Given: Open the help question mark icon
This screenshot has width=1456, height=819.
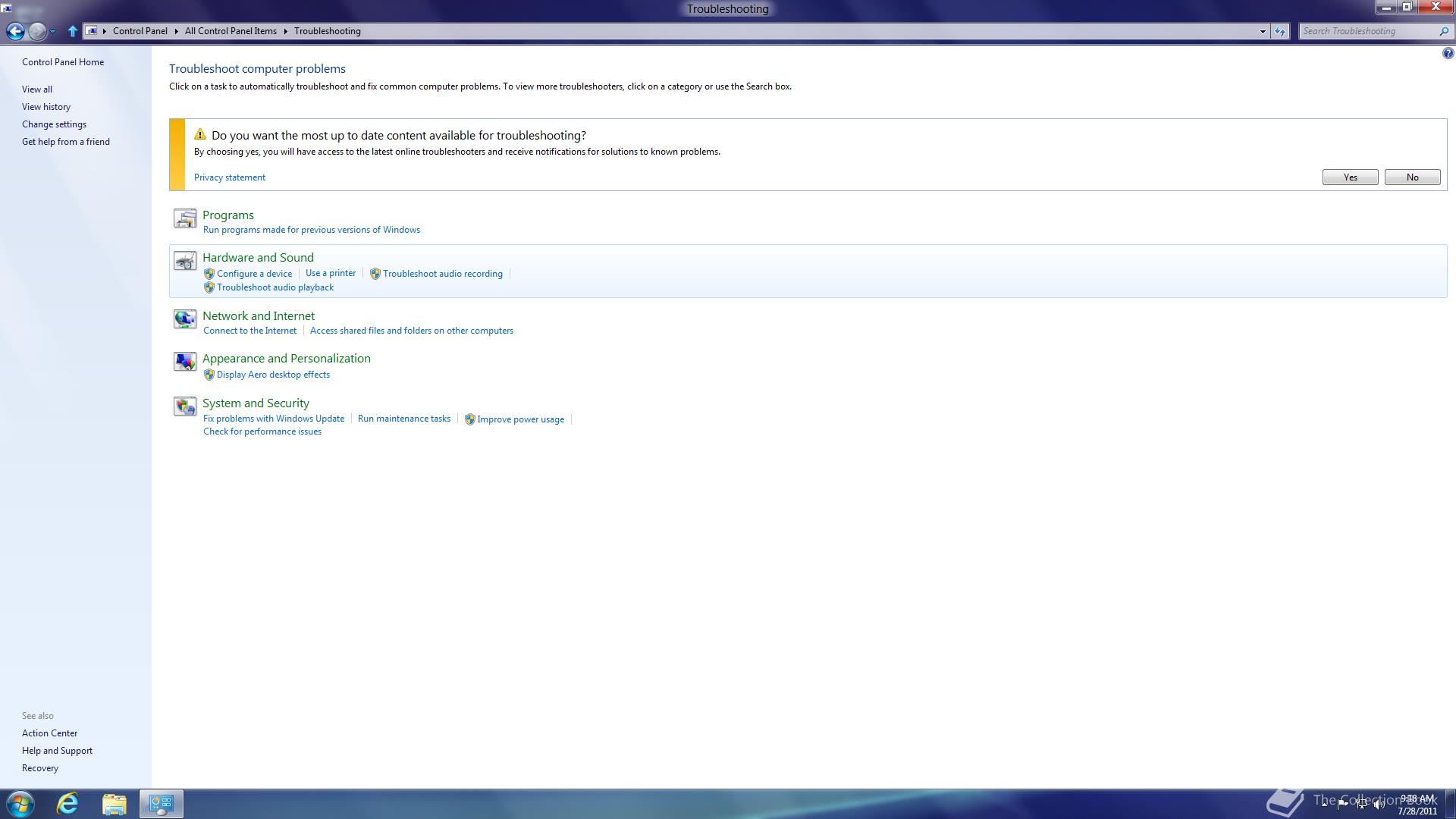Looking at the screenshot, I should click(1448, 53).
